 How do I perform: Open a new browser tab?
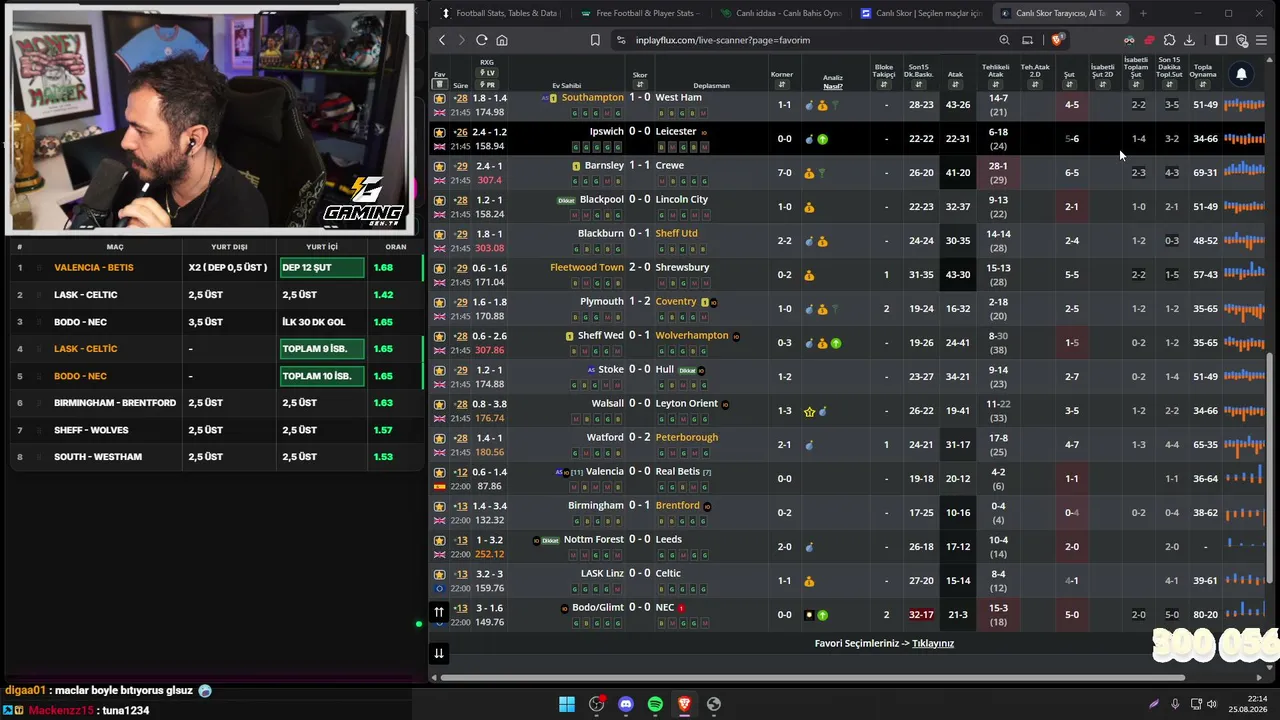(x=1143, y=13)
